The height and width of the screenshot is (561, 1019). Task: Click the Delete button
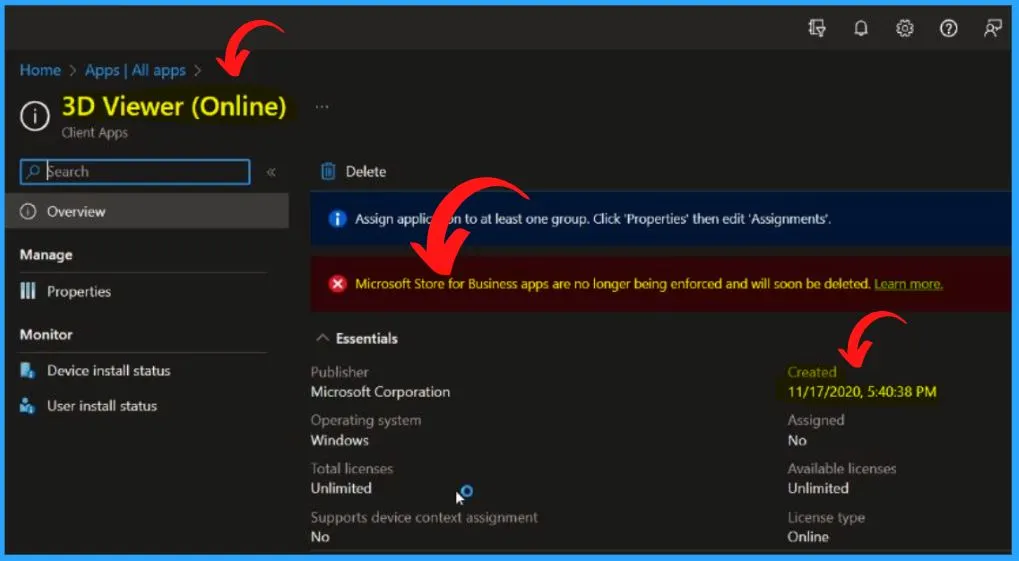click(x=354, y=171)
